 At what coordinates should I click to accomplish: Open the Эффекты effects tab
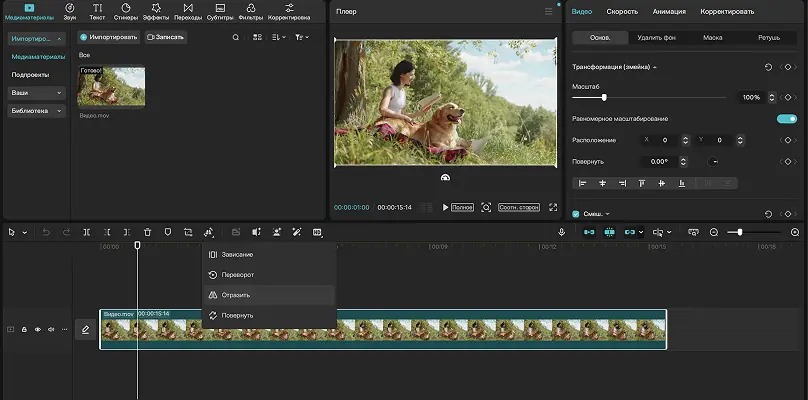click(x=155, y=12)
